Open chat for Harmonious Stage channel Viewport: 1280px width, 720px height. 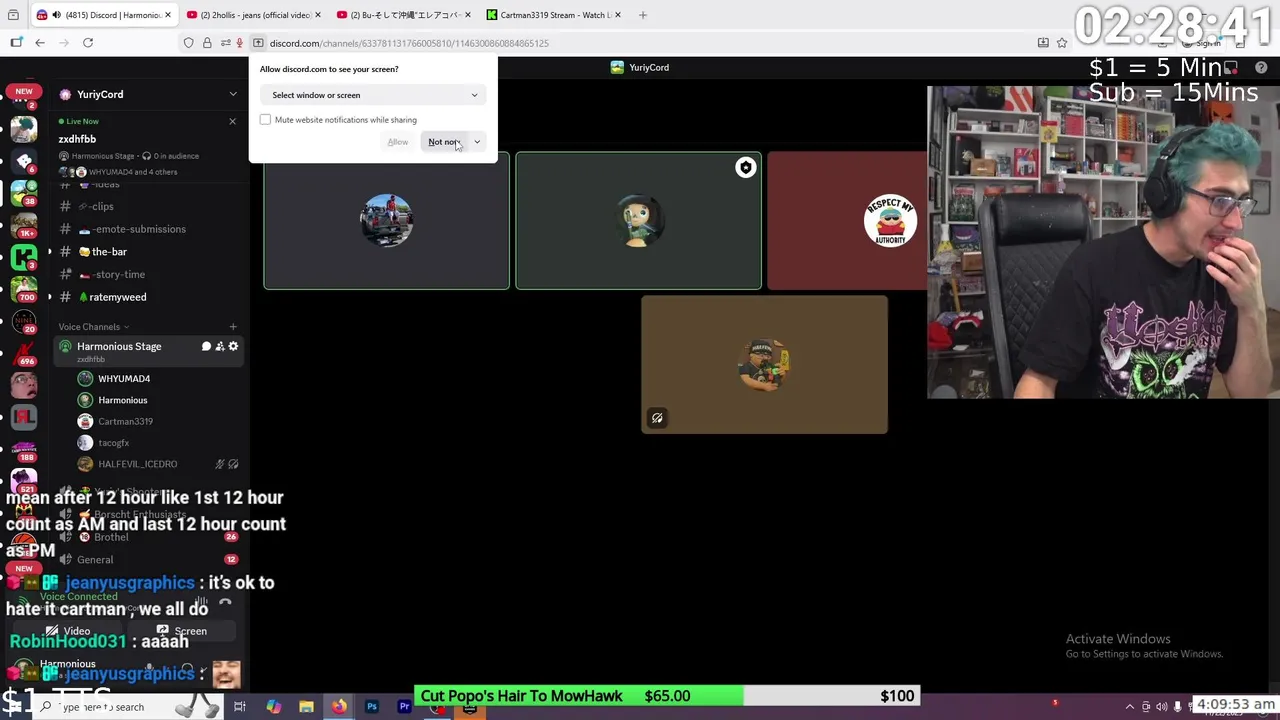[206, 346]
